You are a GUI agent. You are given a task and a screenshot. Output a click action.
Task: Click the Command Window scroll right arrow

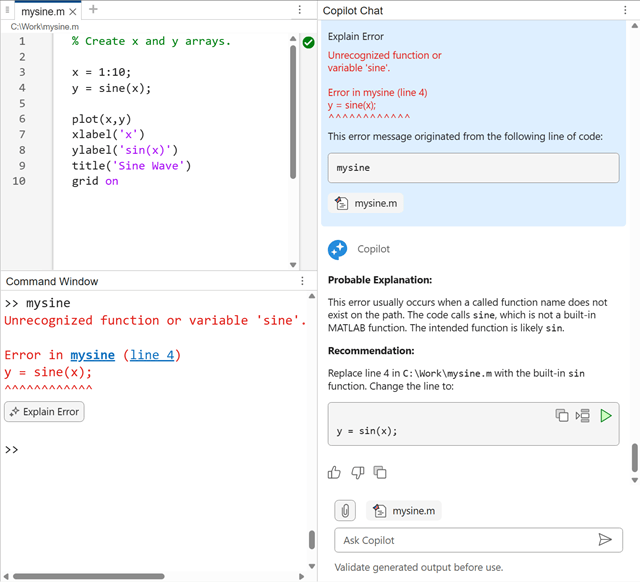click(302, 576)
